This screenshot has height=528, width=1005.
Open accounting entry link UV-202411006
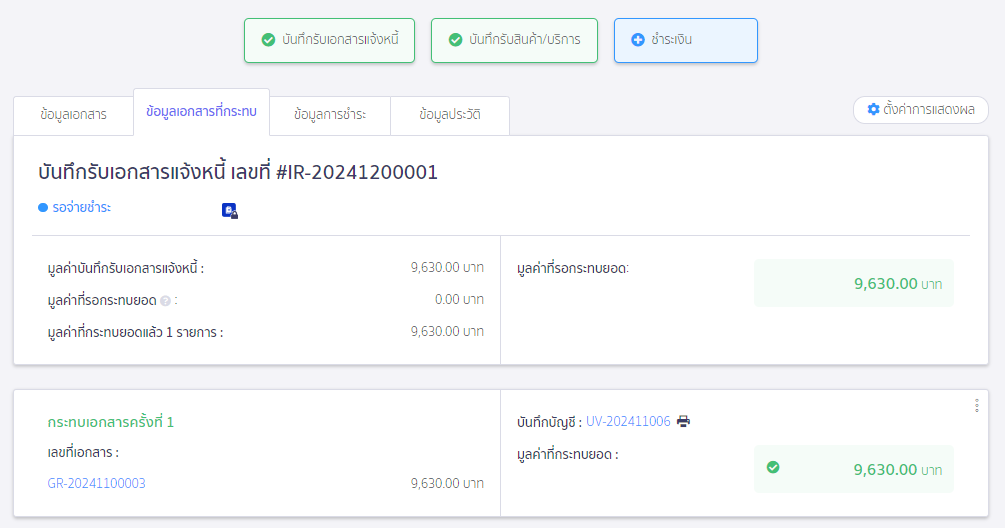point(628,422)
